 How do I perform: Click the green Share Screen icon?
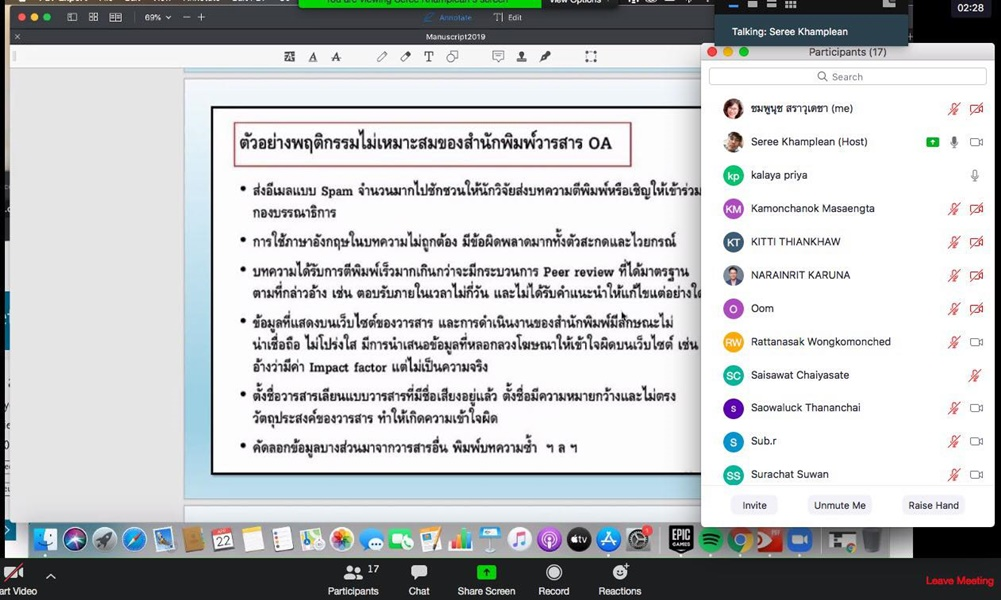[x=486, y=573]
